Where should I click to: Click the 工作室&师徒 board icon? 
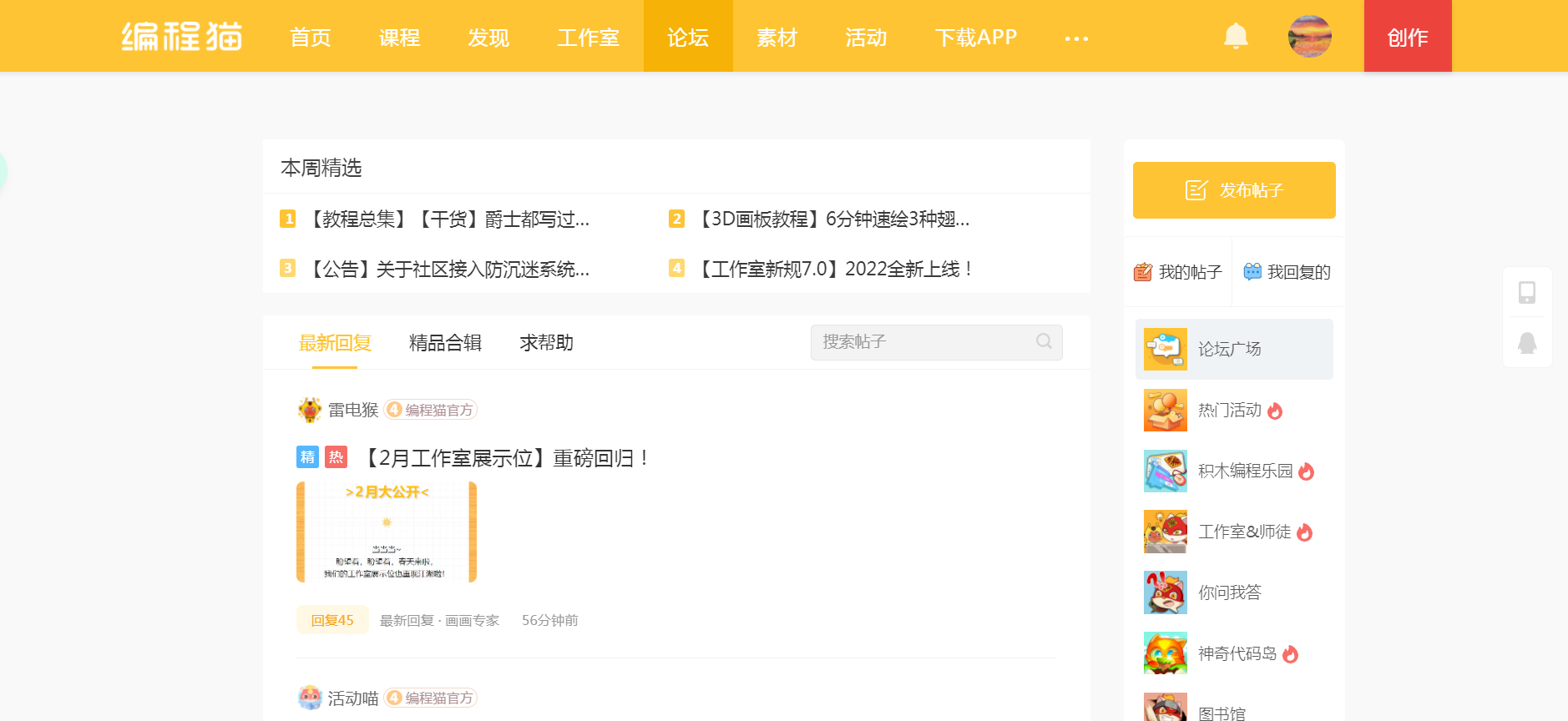click(x=1166, y=532)
